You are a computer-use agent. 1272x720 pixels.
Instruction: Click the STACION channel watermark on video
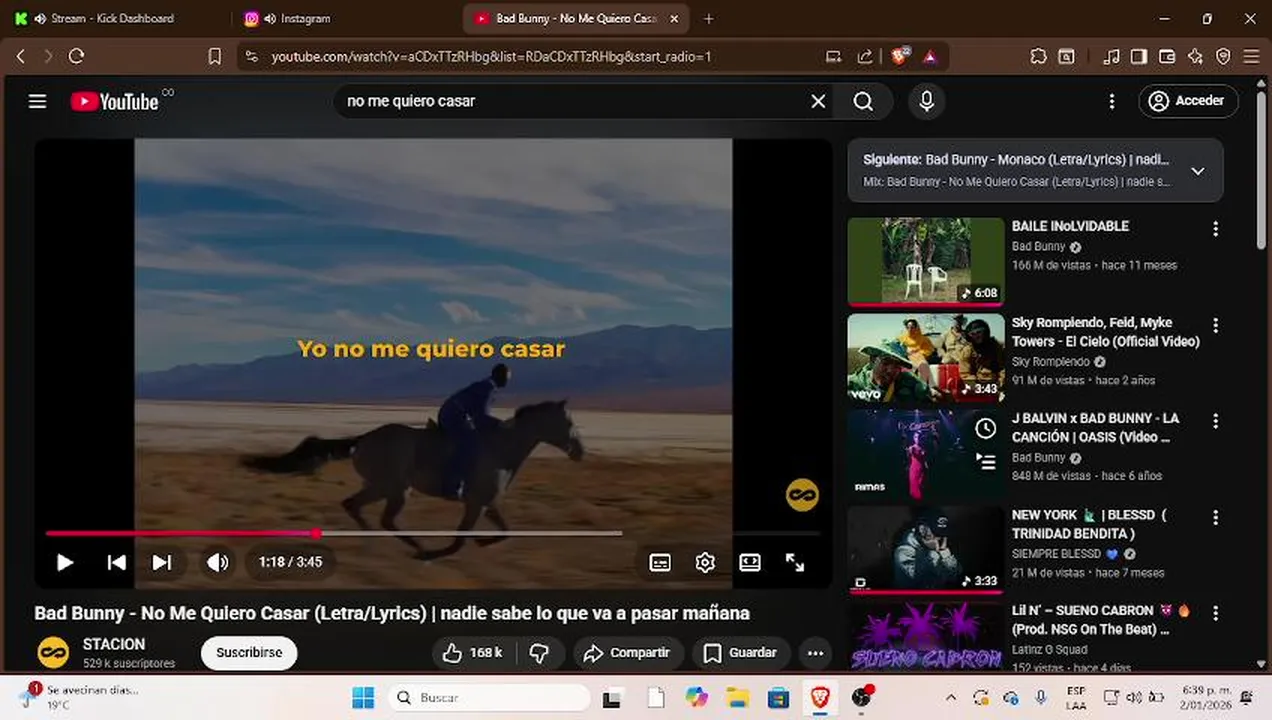pyautogui.click(x=802, y=494)
